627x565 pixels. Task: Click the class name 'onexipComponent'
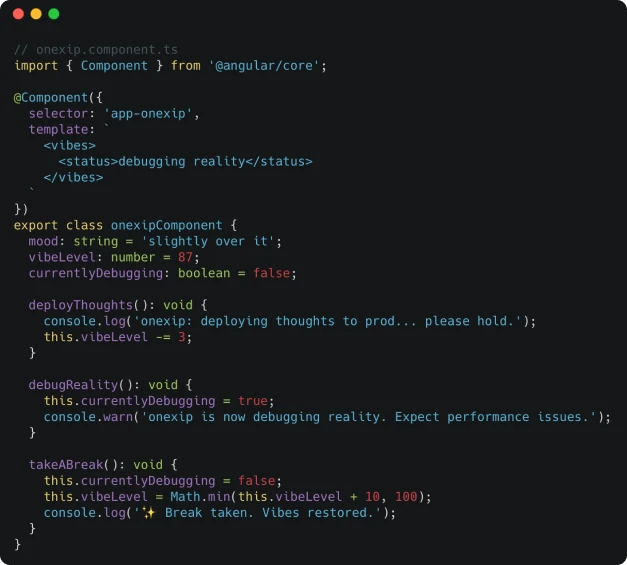pos(167,226)
